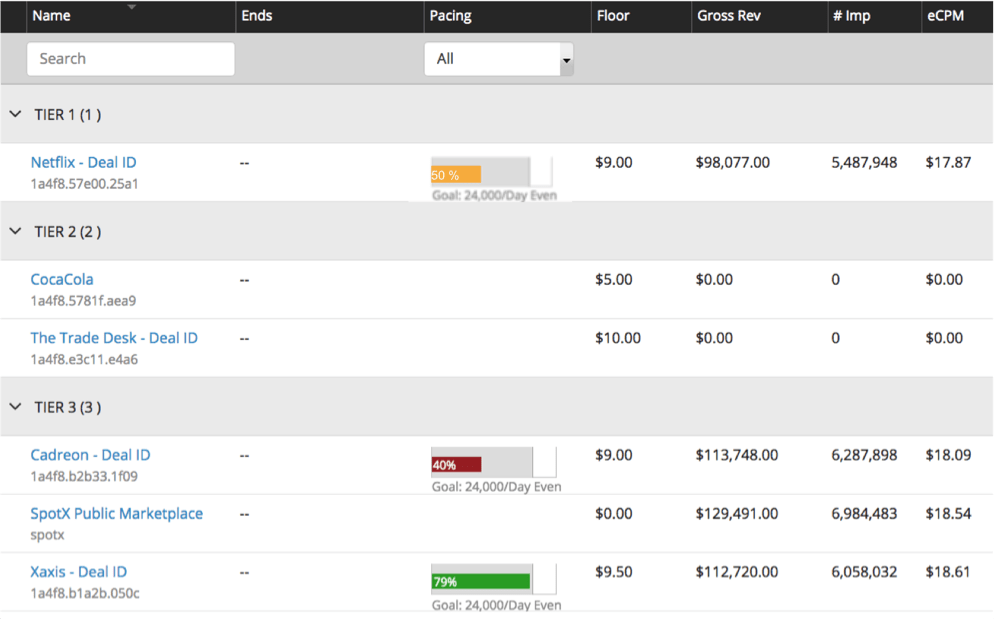Click the Xaxis pacing goal text

[x=496, y=605]
